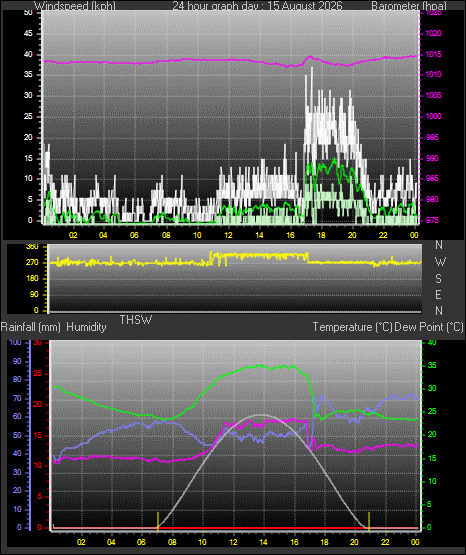Click the 100 value on humidity axis
466x555 pixels.
(15, 342)
